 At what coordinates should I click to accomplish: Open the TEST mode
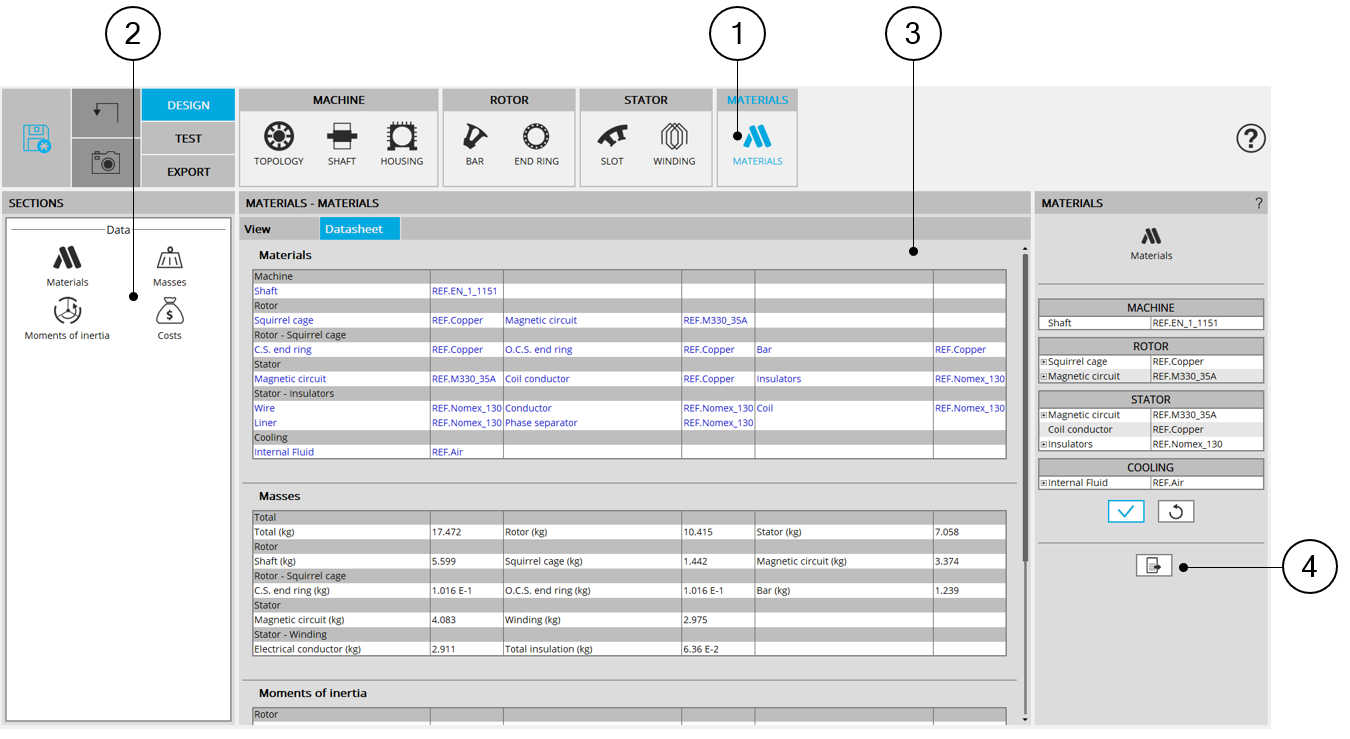click(x=188, y=138)
